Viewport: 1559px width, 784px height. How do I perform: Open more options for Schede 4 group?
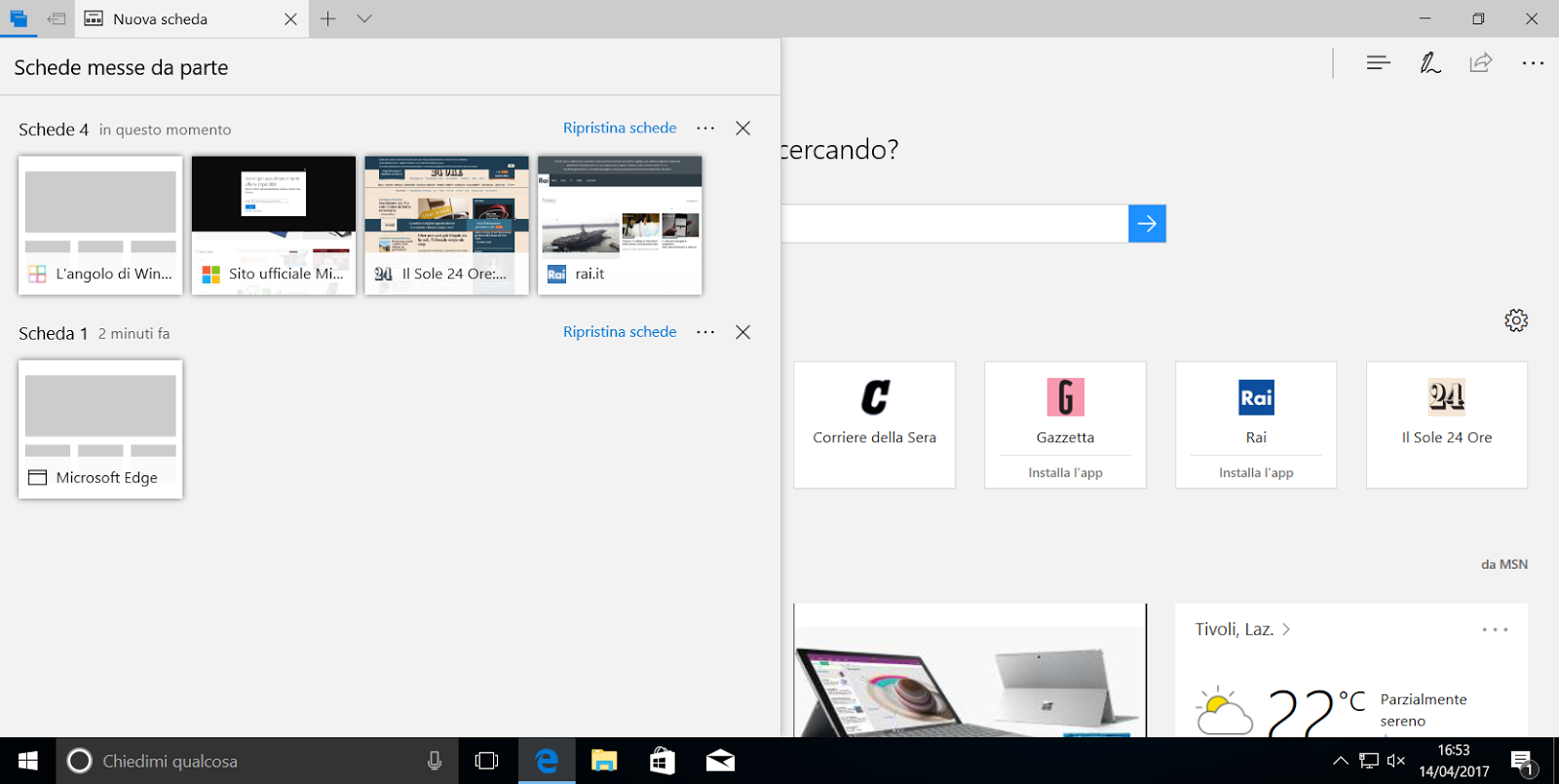(x=705, y=129)
